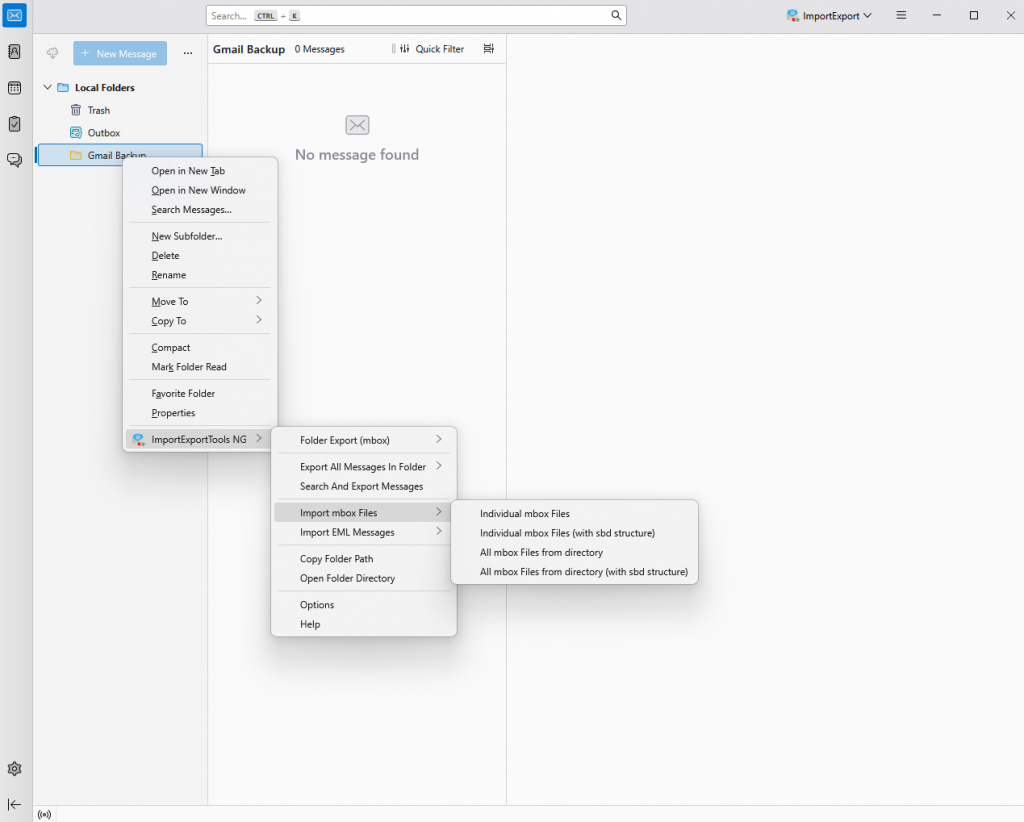The height and width of the screenshot is (822, 1024).
Task: Open the Calendar space icon
Action: 14,87
